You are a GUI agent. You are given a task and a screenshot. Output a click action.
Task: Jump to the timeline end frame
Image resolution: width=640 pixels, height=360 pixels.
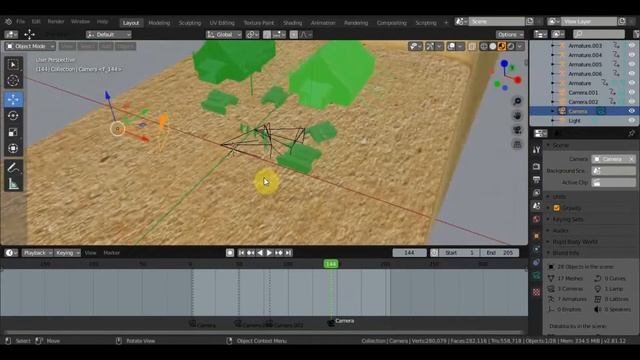click(288, 253)
